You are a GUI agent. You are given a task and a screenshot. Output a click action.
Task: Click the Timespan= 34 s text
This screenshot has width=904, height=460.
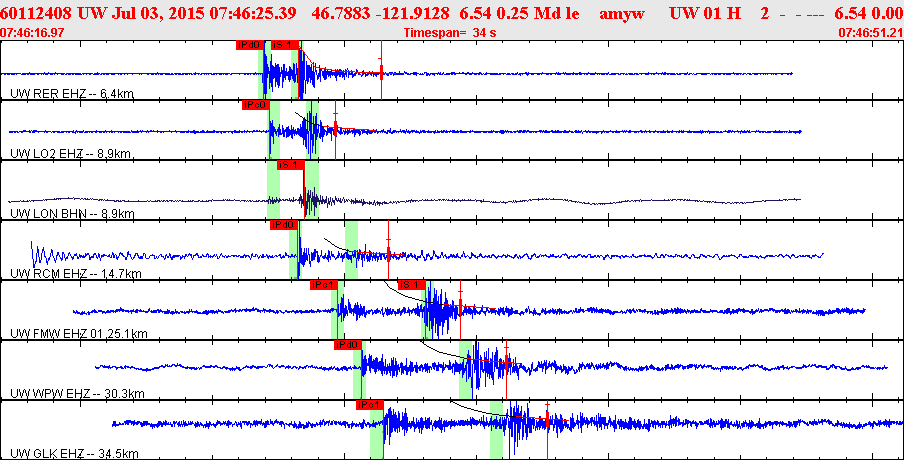[x=450, y=33]
